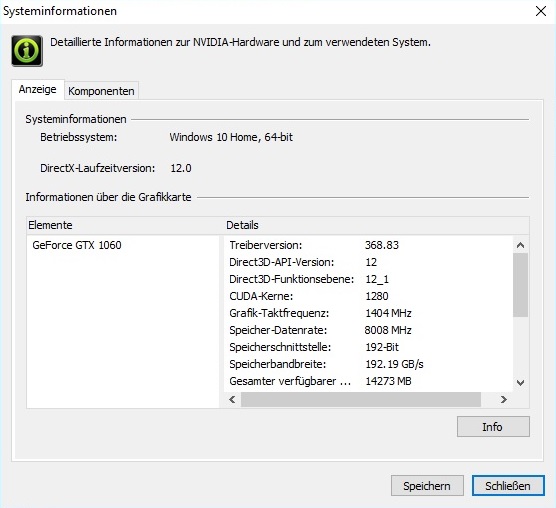
Task: Click the horizontal scrollbar left arrow
Action: point(233,400)
